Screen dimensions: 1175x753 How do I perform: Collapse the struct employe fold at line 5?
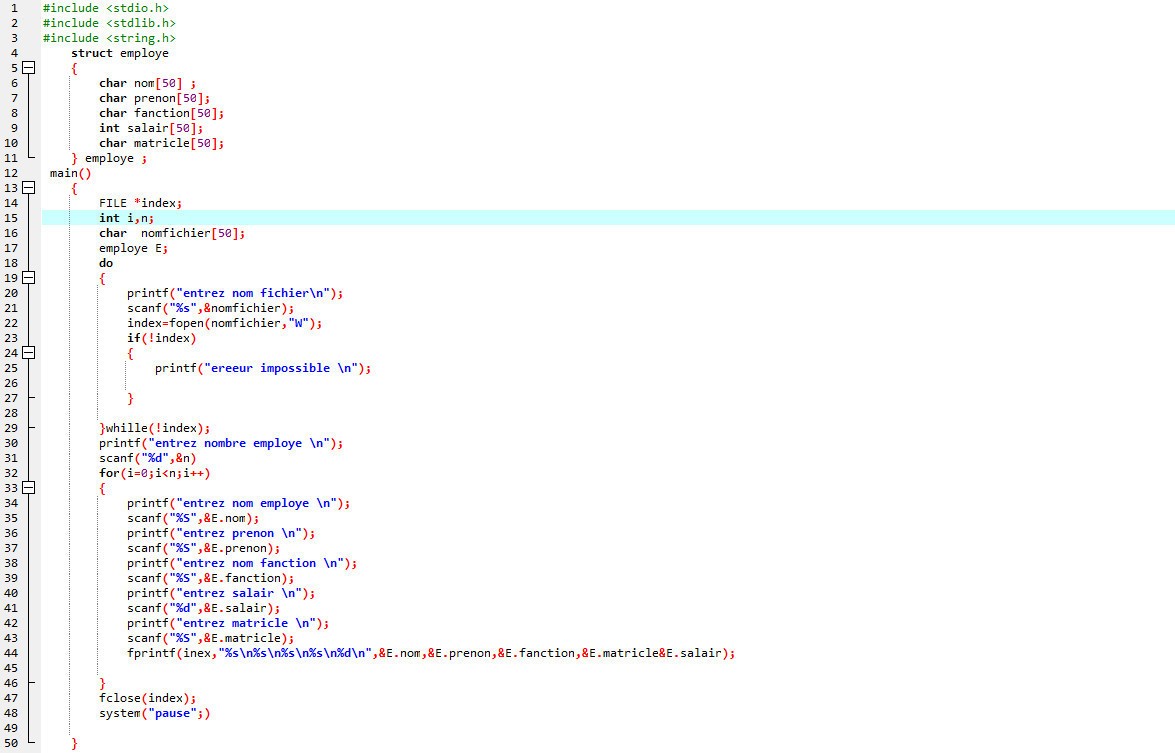[x=28, y=68]
